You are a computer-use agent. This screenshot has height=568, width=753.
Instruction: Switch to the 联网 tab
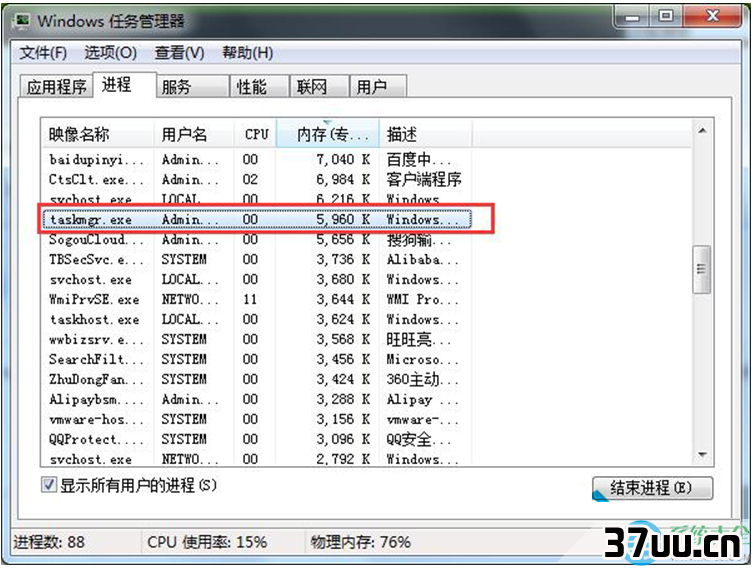pyautogui.click(x=319, y=87)
